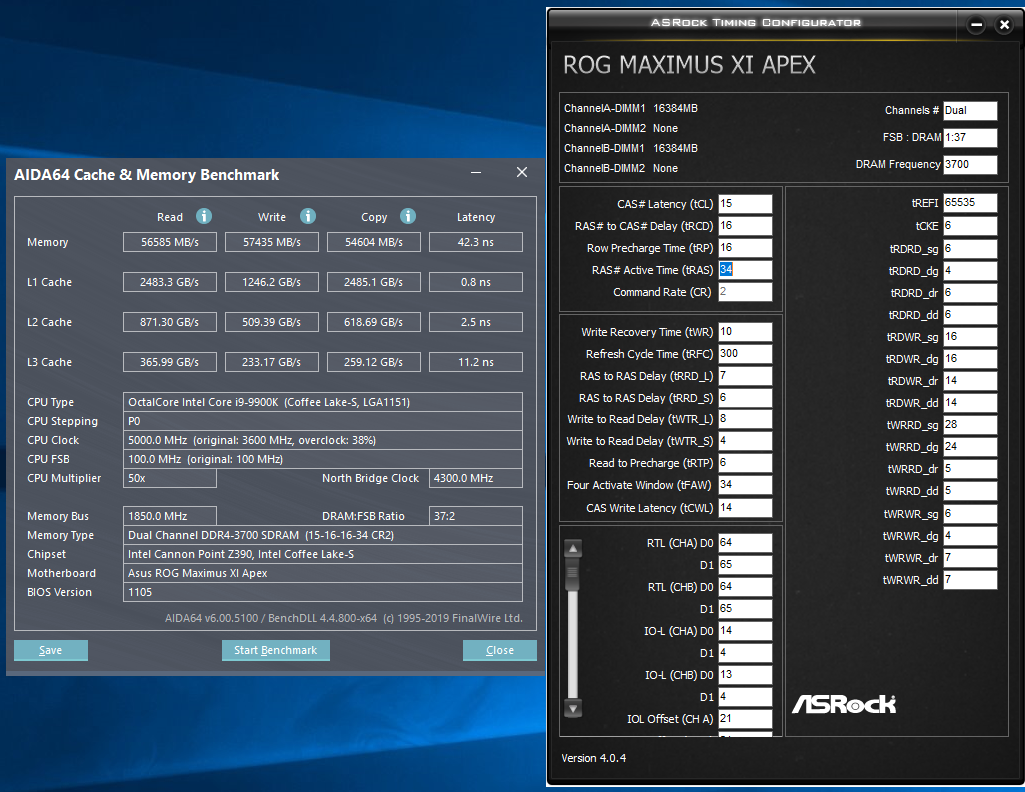Viewport: 1025px width, 792px height.
Task: Select the Row Precharge Time (tRP) field
Action: tap(745, 248)
